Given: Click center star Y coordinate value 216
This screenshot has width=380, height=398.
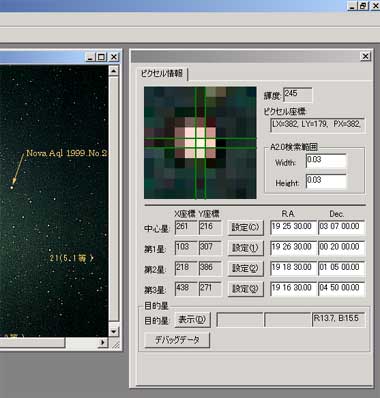Looking at the screenshot, I should [x=210, y=228].
